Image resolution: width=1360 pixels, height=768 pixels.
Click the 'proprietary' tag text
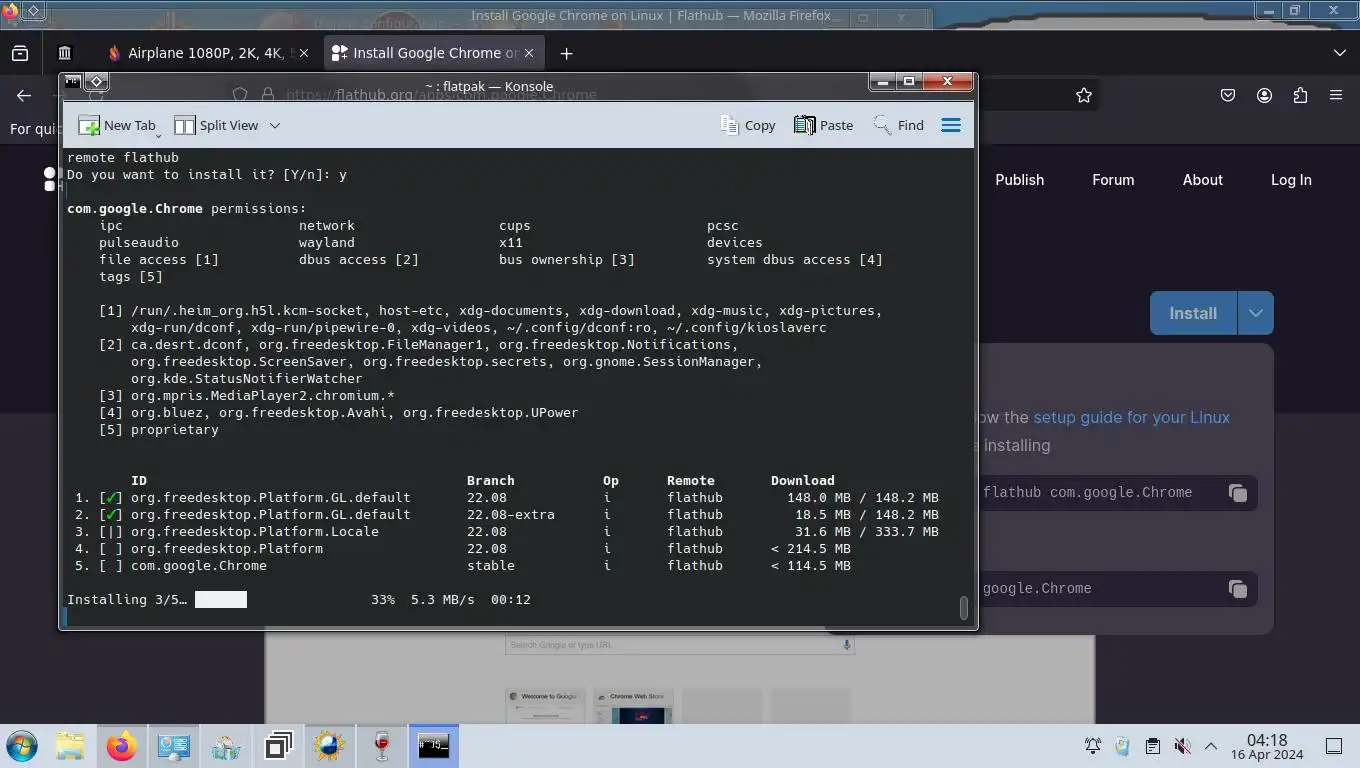click(x=174, y=429)
